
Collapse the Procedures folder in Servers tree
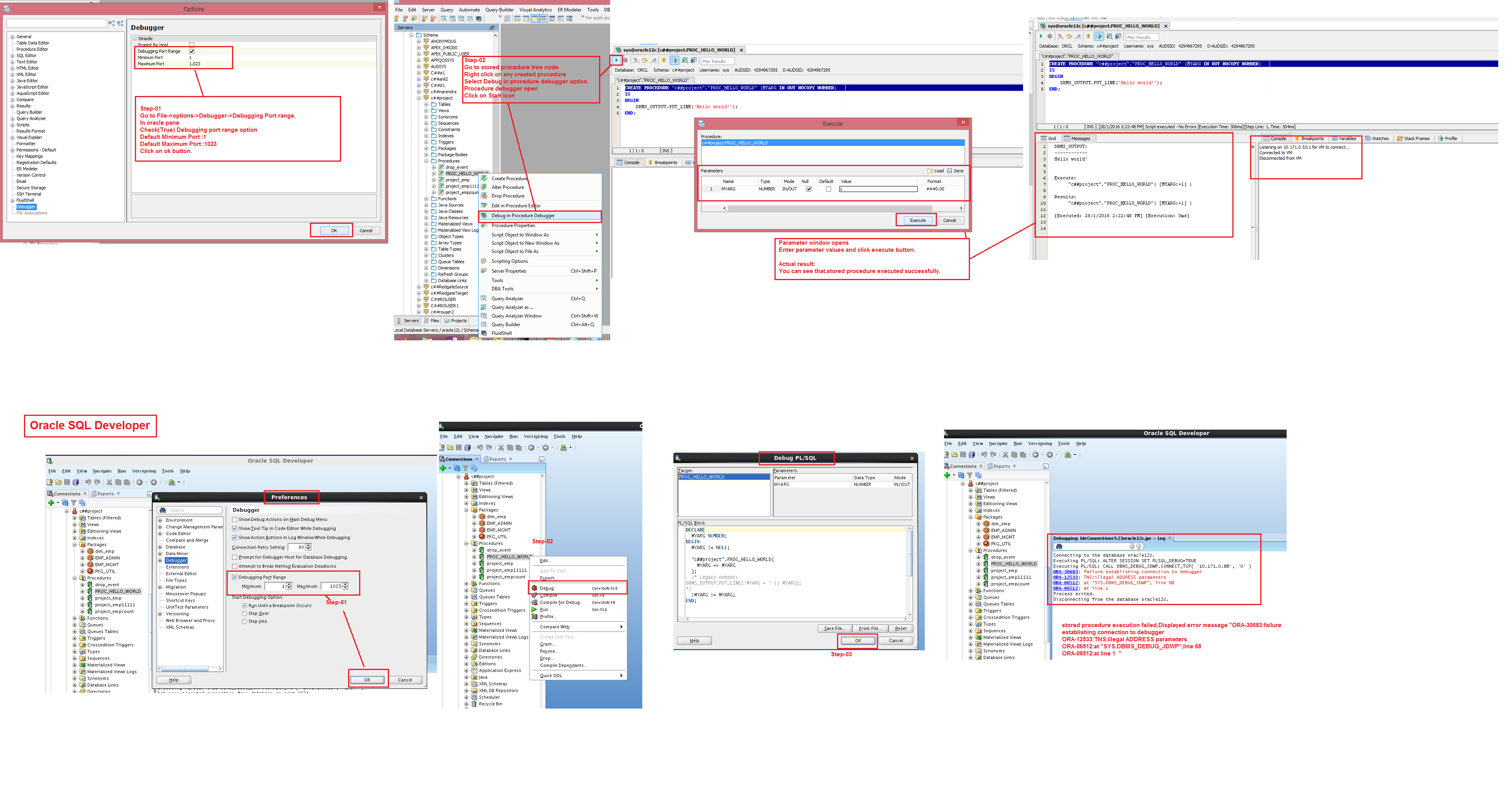(x=427, y=161)
